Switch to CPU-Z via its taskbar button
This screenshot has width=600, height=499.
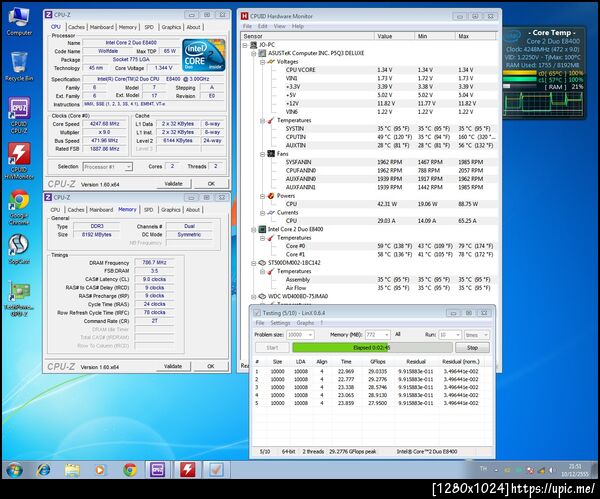[x=157, y=470]
